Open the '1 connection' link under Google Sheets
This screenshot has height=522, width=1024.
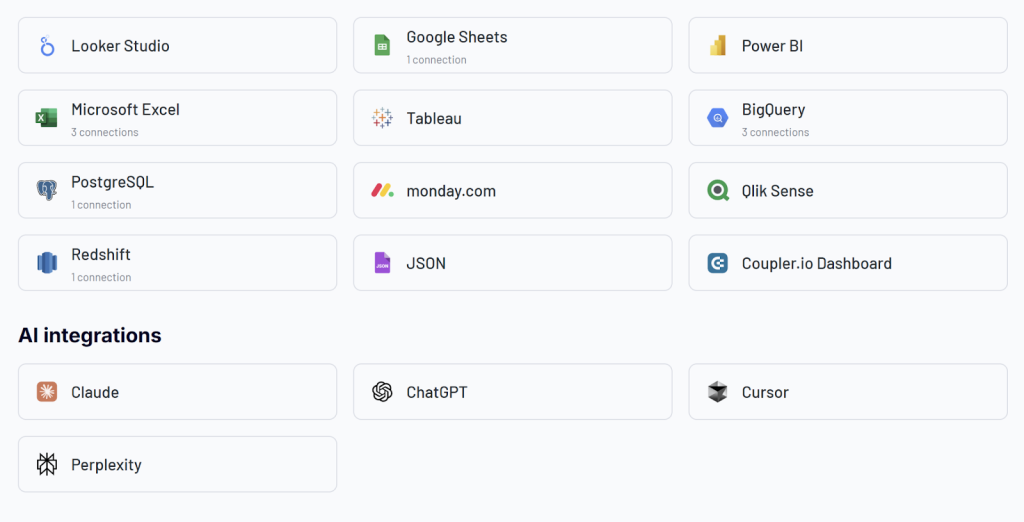[x=436, y=60]
